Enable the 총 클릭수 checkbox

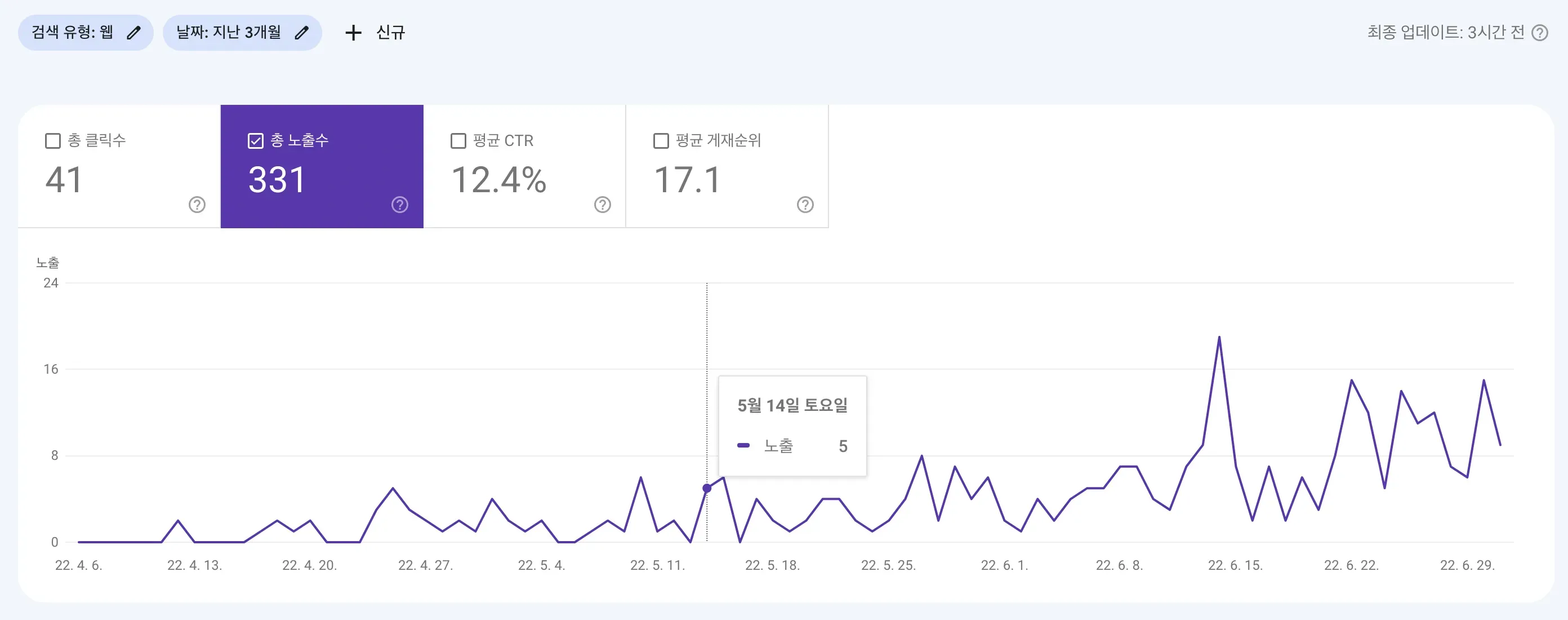point(52,141)
